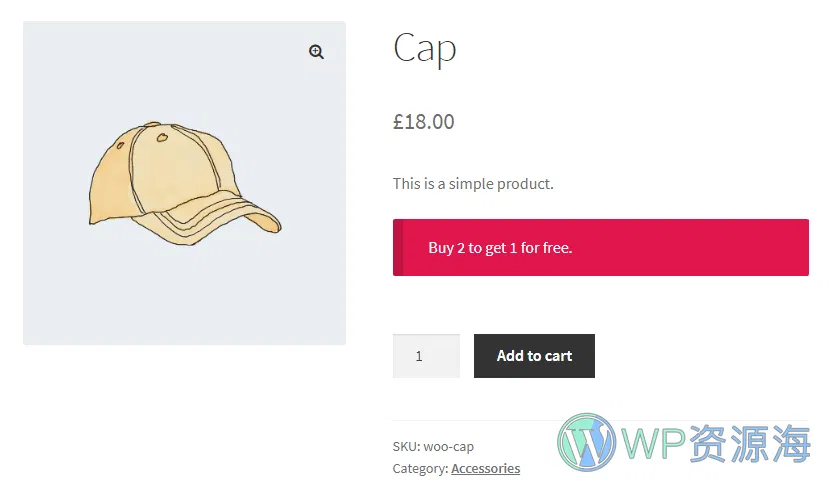Click the magnifier zoom icon on product image

[x=316, y=52]
